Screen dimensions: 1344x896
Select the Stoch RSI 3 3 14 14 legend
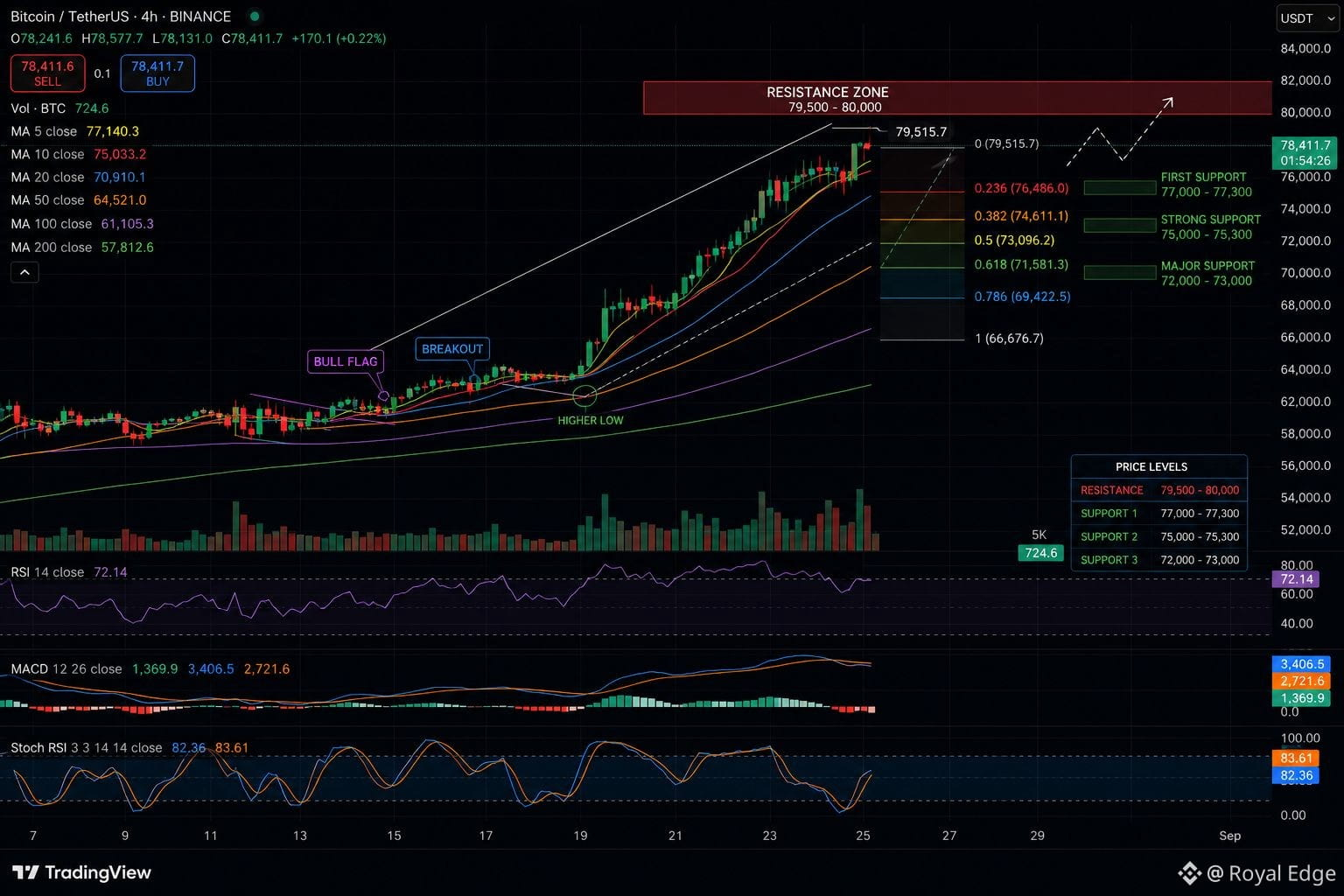coord(129,748)
